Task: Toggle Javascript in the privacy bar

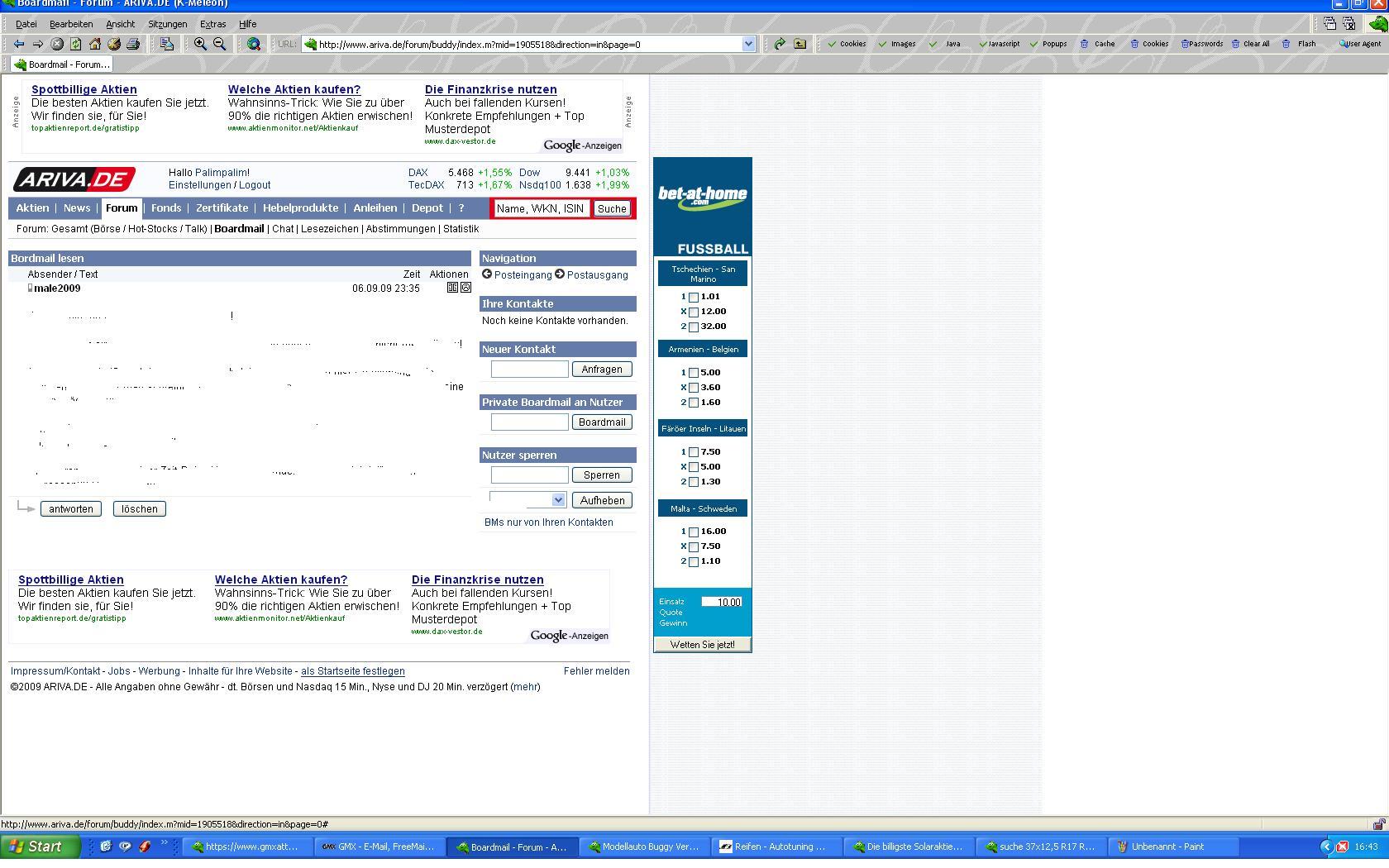Action: (x=1000, y=44)
